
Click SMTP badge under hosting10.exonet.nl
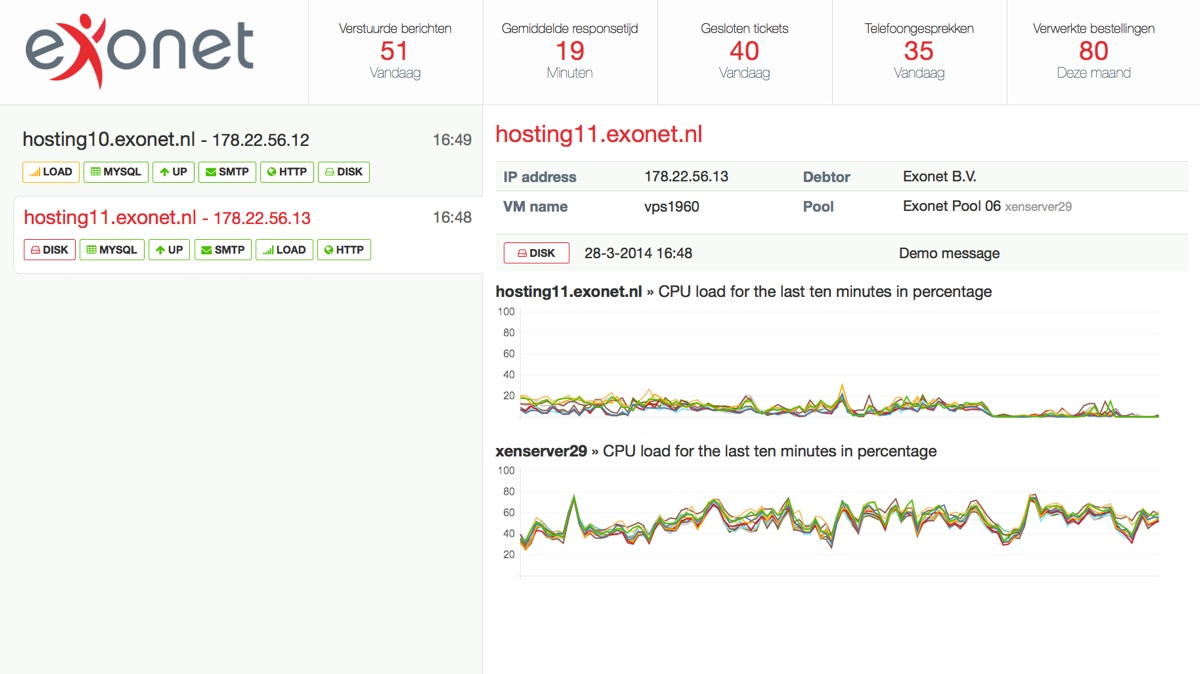227,172
